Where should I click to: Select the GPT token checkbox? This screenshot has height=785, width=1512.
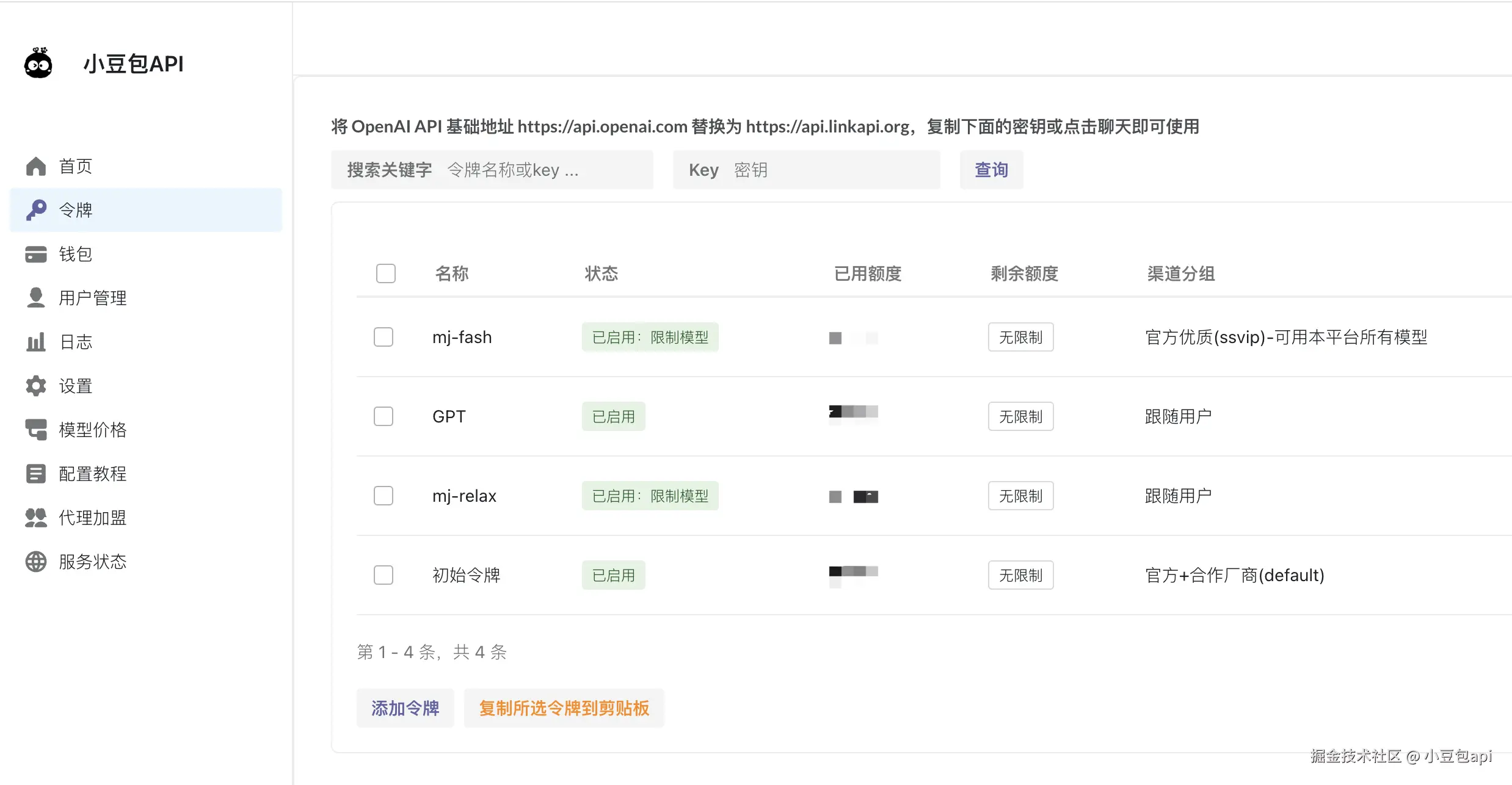pos(383,416)
